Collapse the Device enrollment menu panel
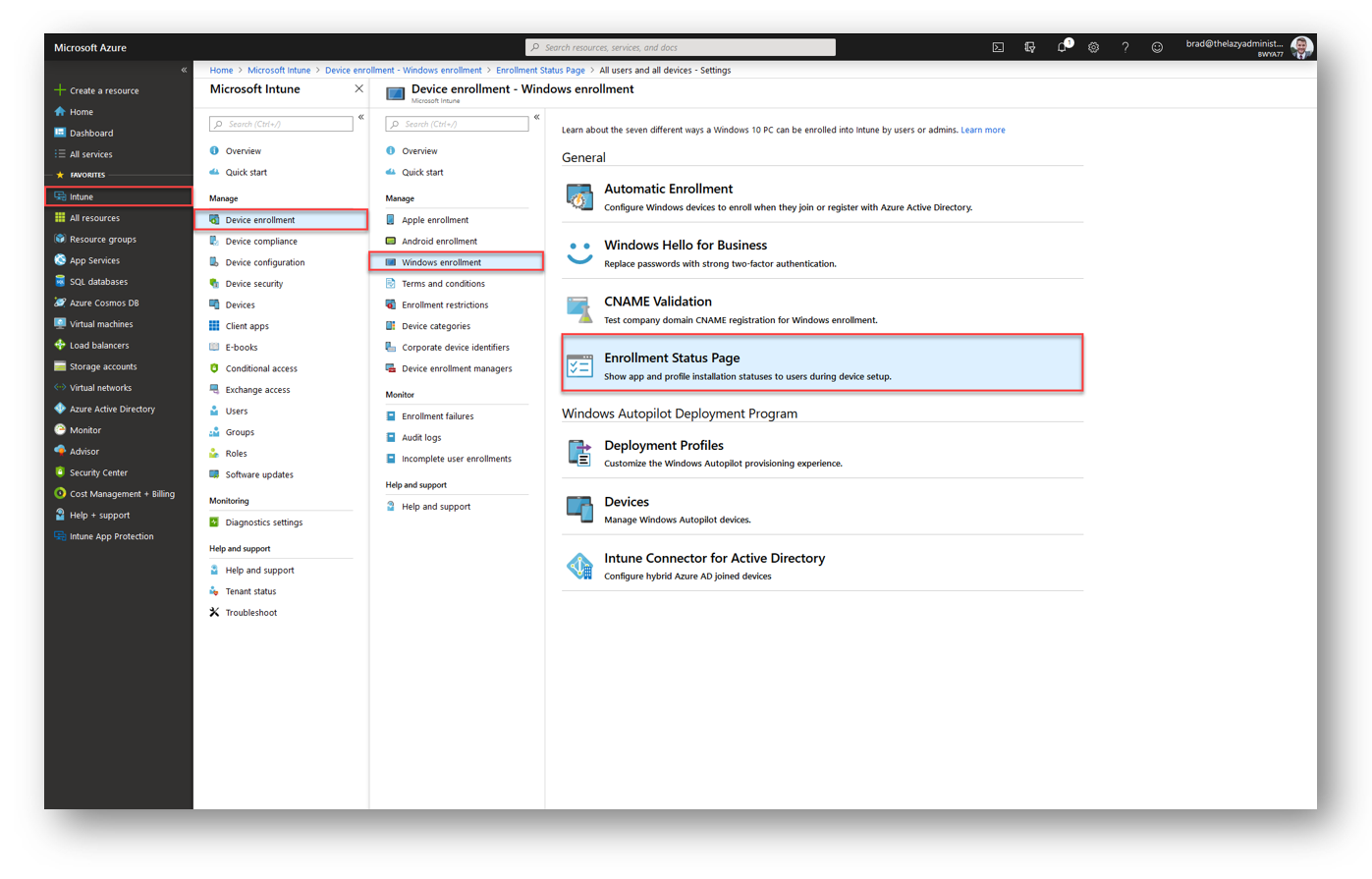The height and width of the screenshot is (879, 1372). [x=537, y=117]
